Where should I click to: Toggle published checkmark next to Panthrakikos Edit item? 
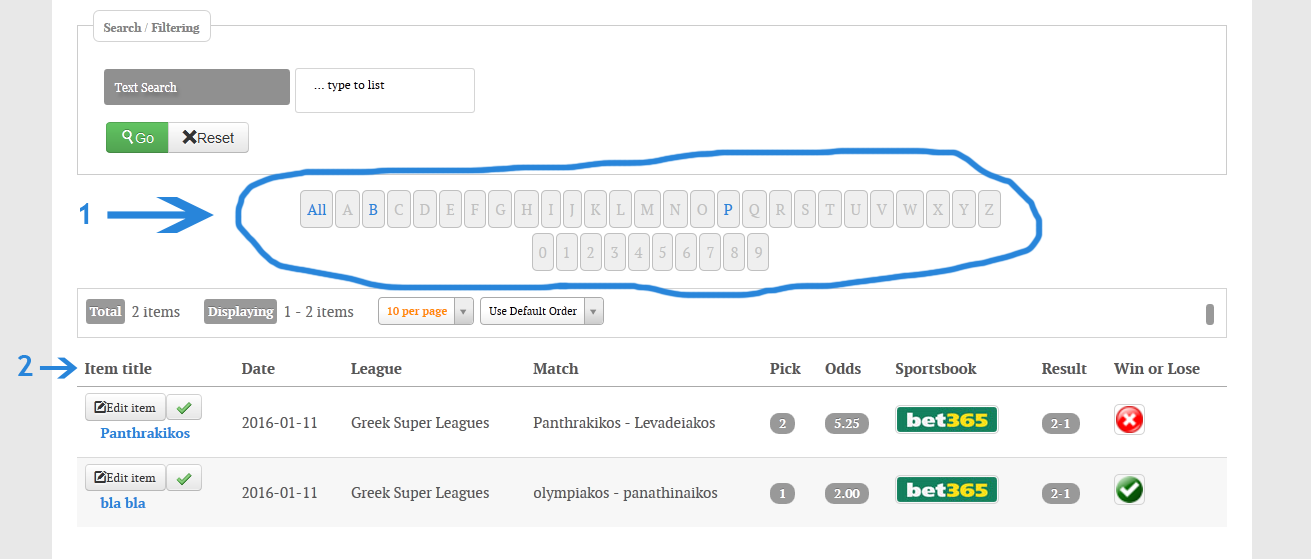point(184,407)
